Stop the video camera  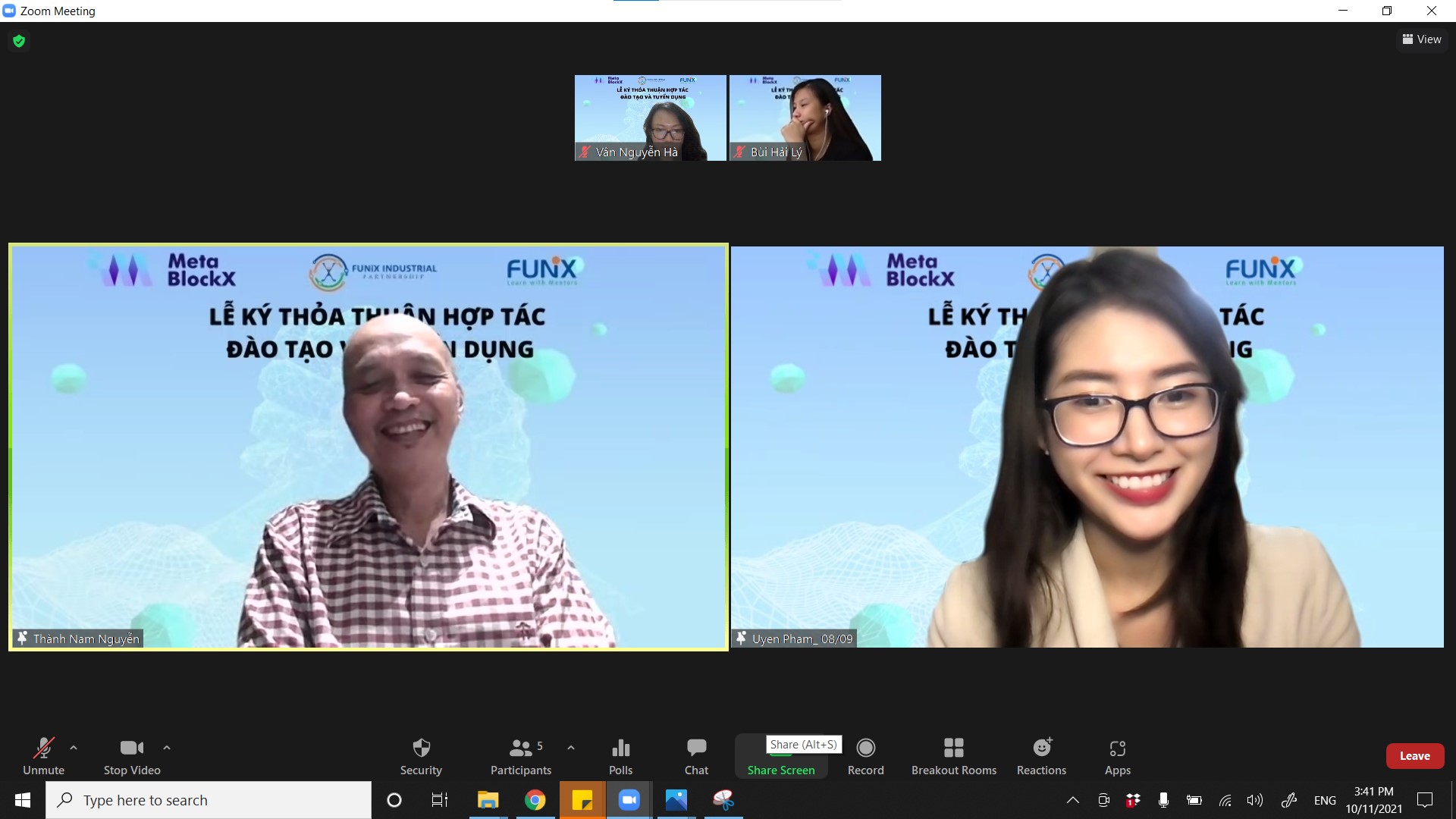pos(132,756)
